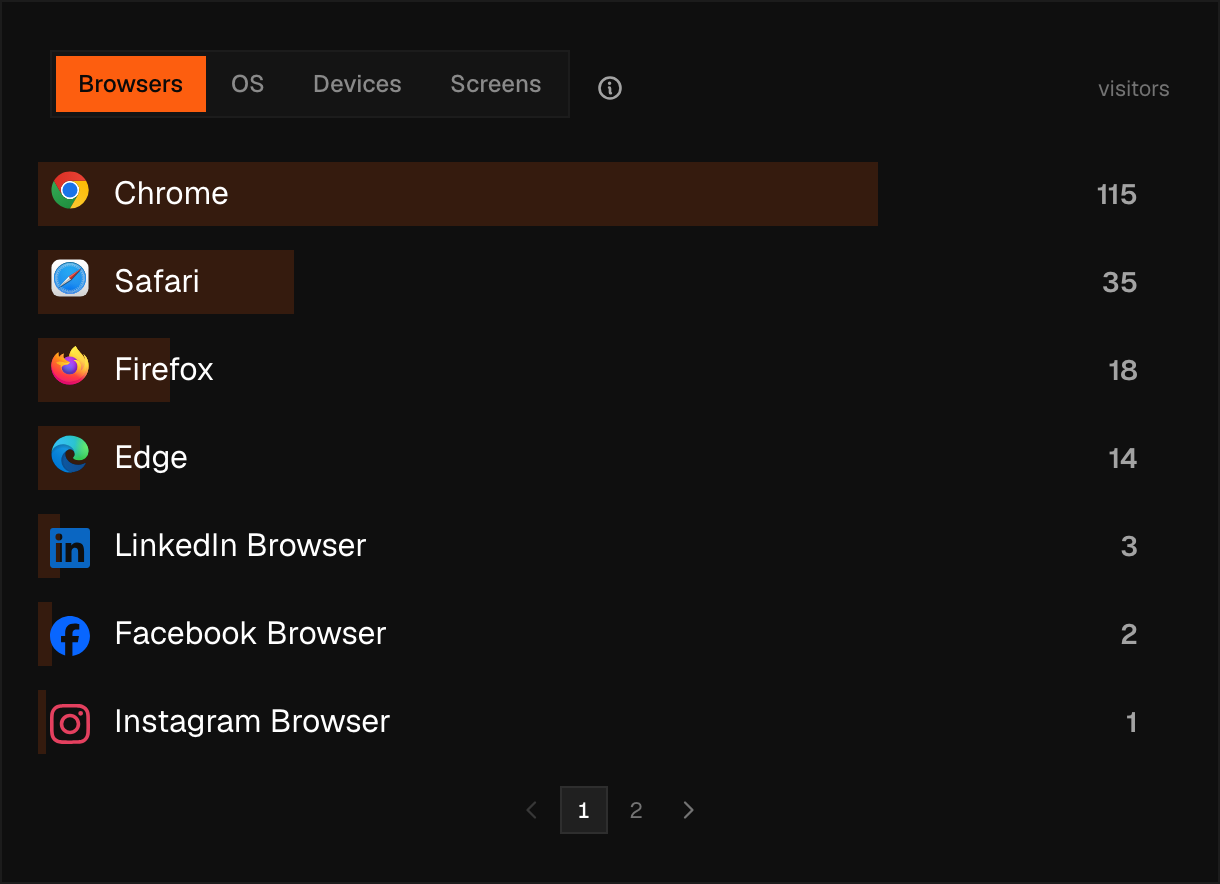Click the Chrome row label
The image size is (1220, 884).
(x=171, y=193)
